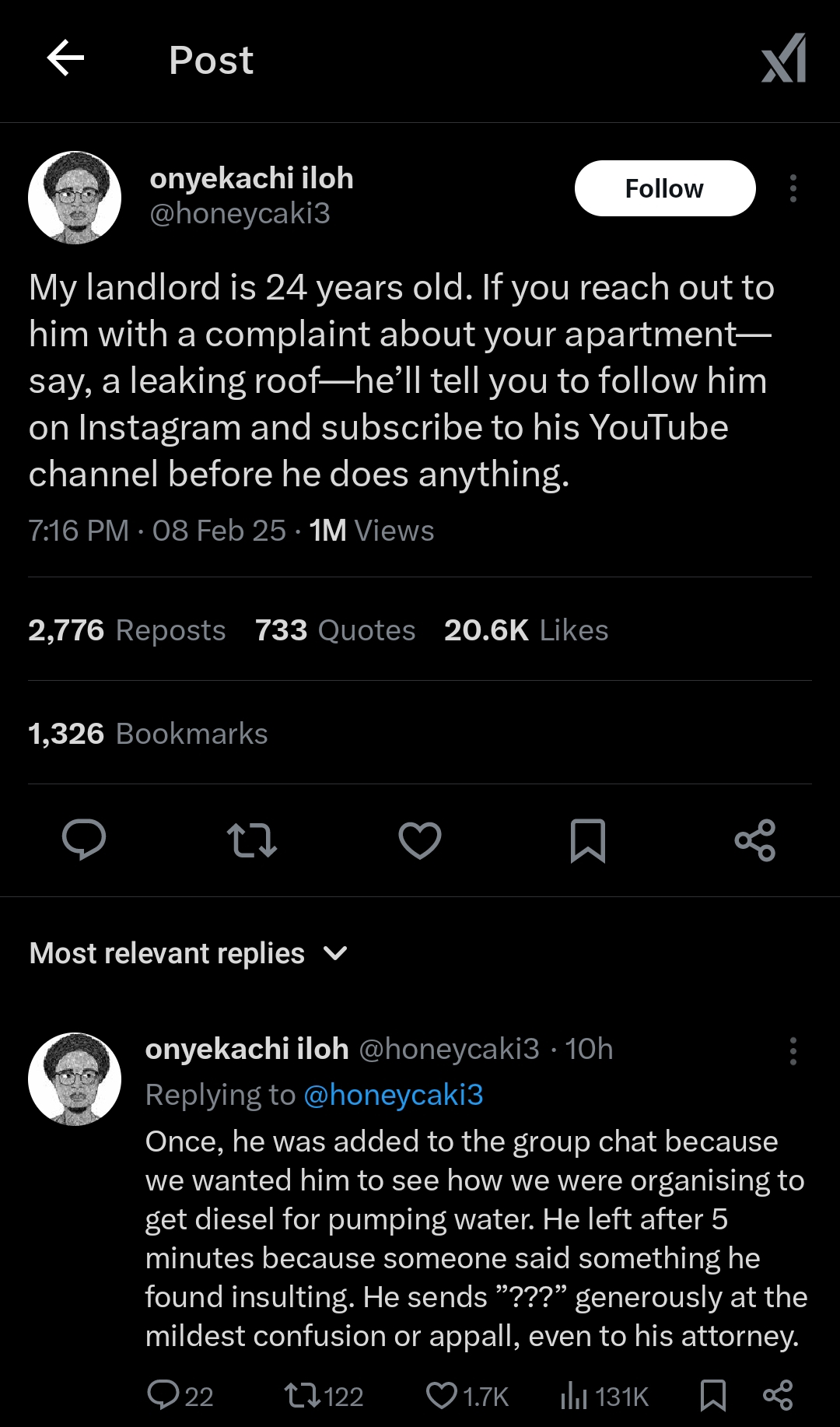The image size is (840, 1427).
Task: Follow onyekachi iloh
Action: click(x=664, y=188)
